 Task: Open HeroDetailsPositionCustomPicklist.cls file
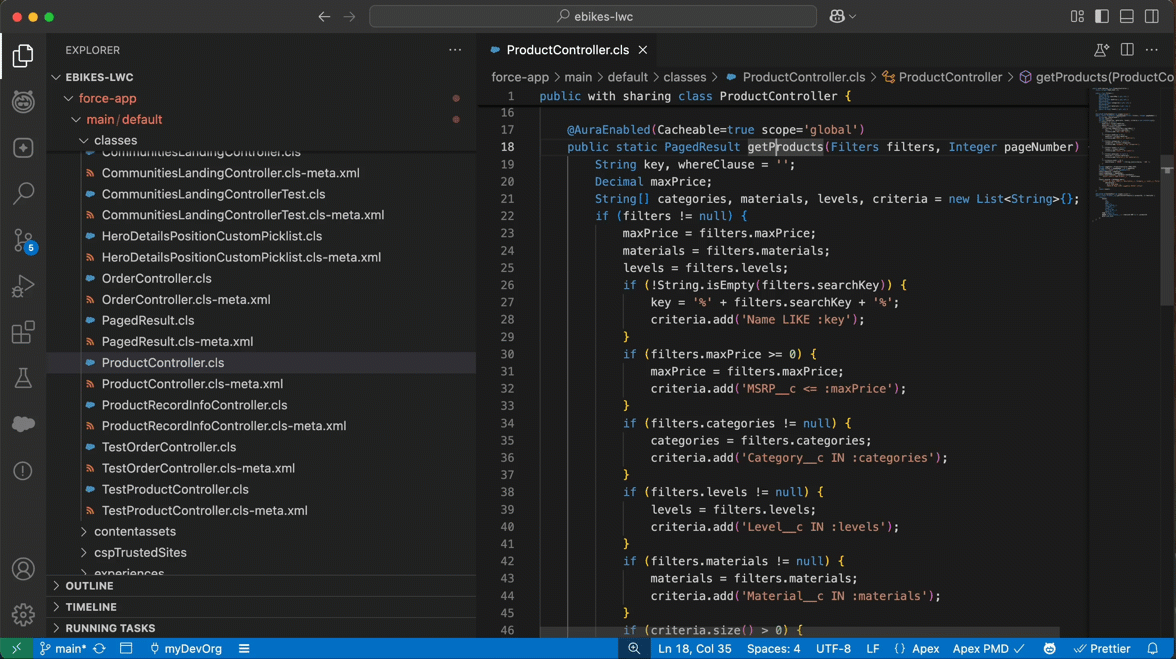pyautogui.click(x=212, y=236)
